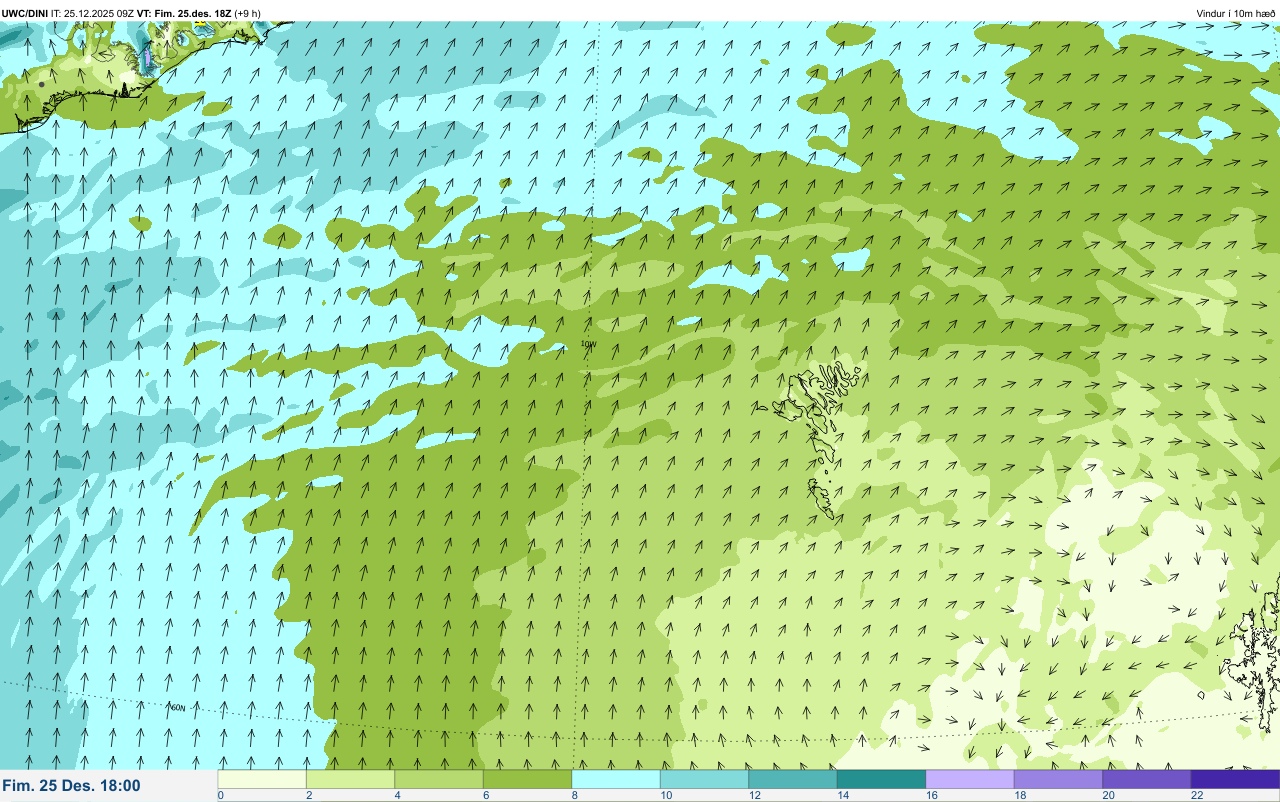Click the legend value '12'

(x=754, y=796)
